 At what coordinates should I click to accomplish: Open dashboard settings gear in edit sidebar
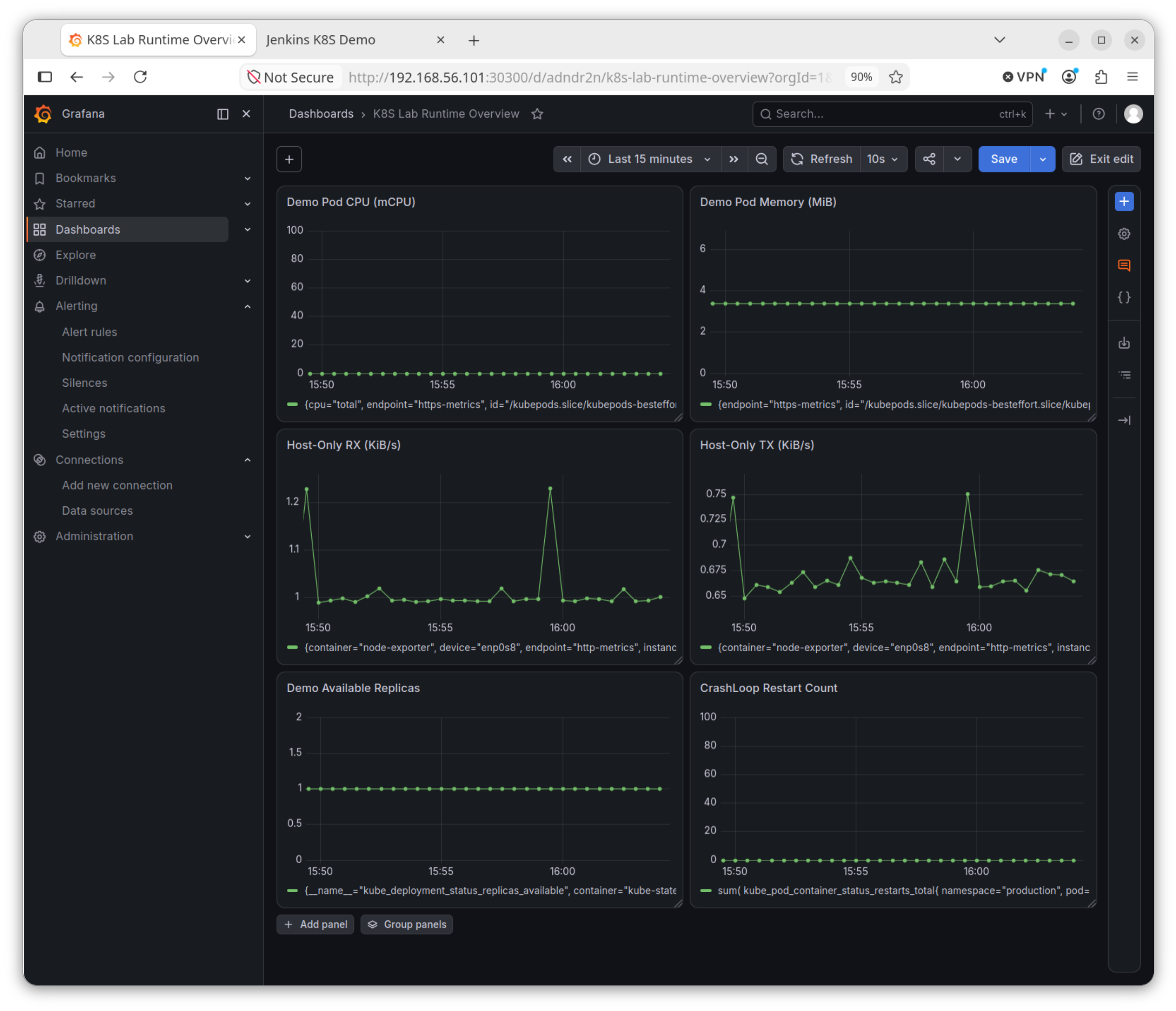tap(1124, 234)
